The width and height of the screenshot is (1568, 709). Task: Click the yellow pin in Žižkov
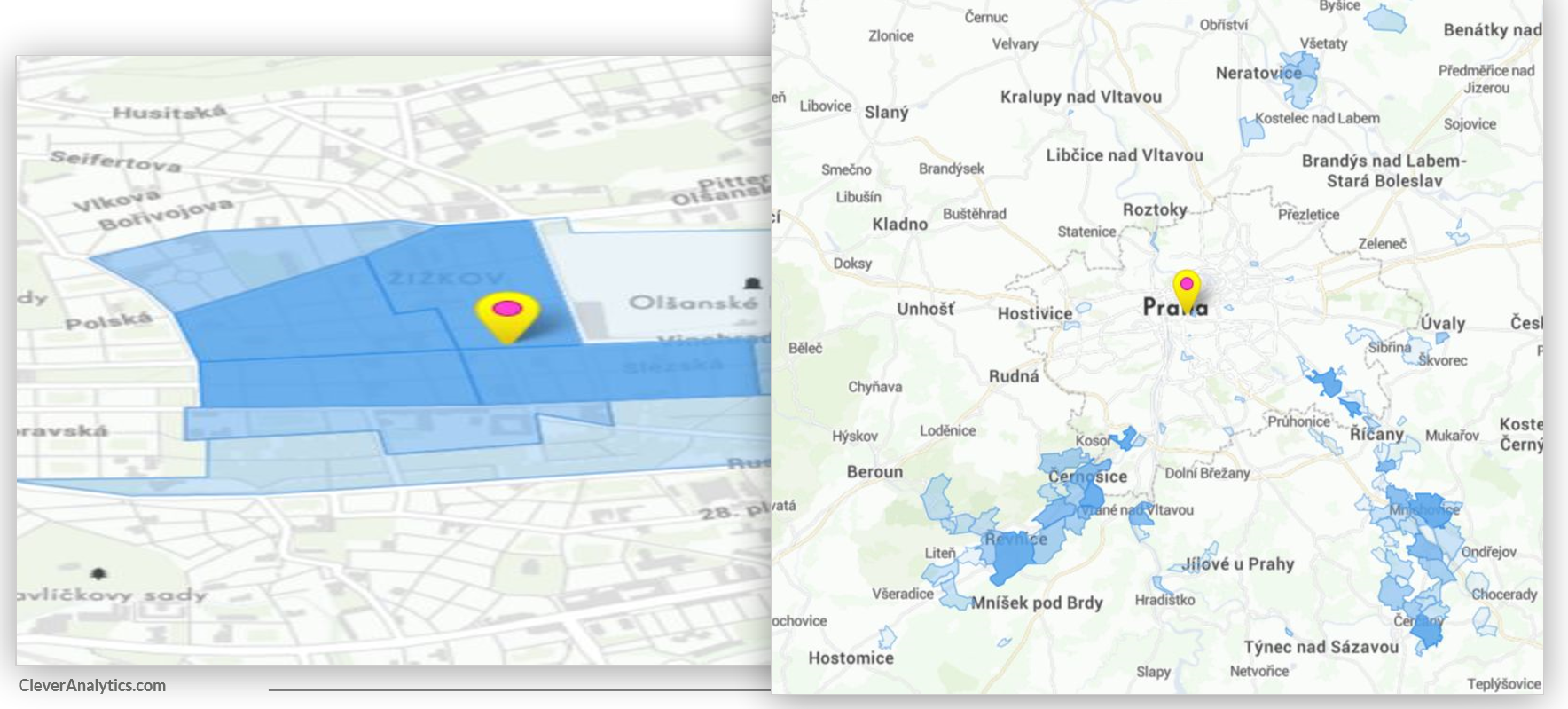pyautogui.click(x=506, y=315)
